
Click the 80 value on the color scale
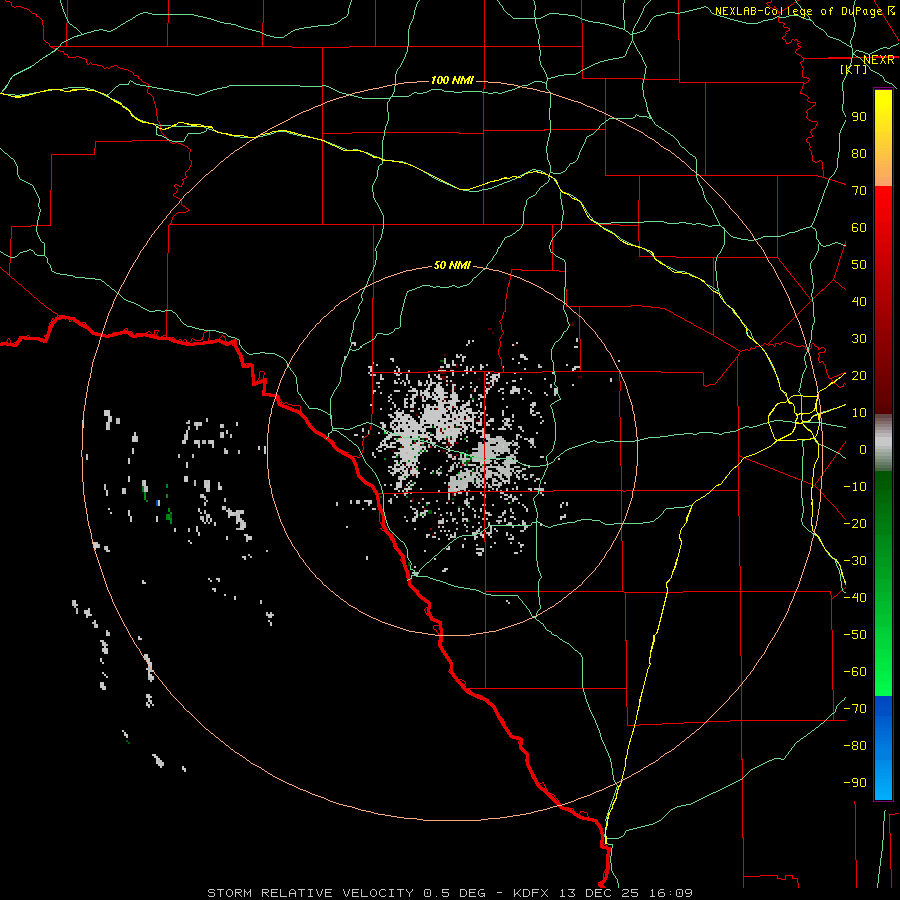pos(859,154)
